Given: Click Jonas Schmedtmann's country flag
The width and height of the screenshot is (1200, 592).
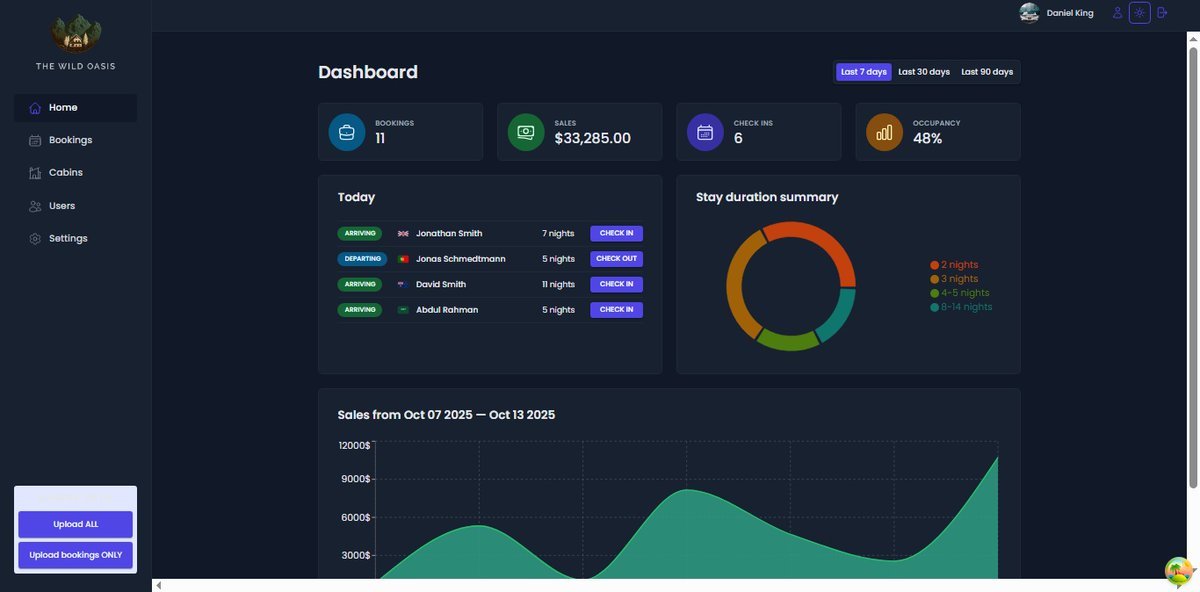Looking at the screenshot, I should 403,259.
